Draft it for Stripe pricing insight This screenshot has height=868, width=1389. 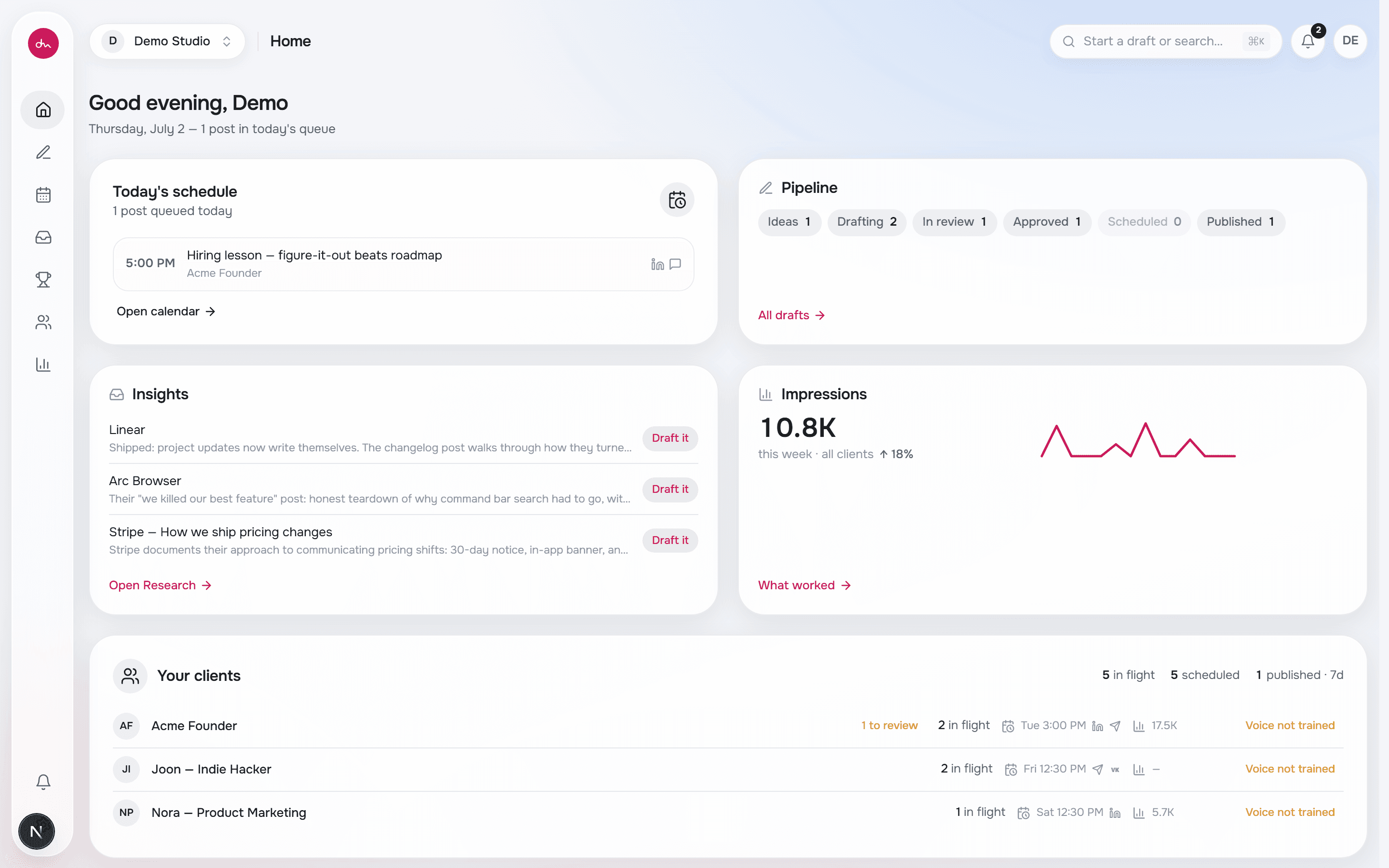click(670, 540)
